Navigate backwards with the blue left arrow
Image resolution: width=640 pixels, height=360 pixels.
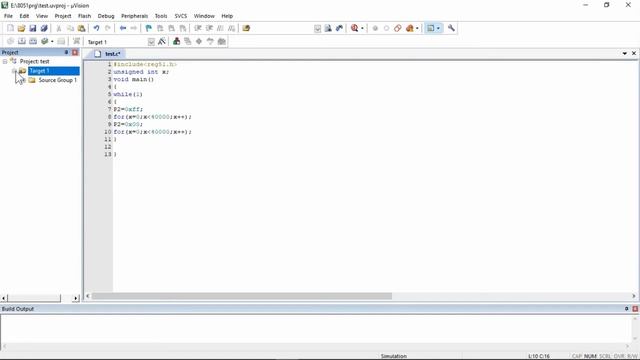pyautogui.click(x=122, y=28)
